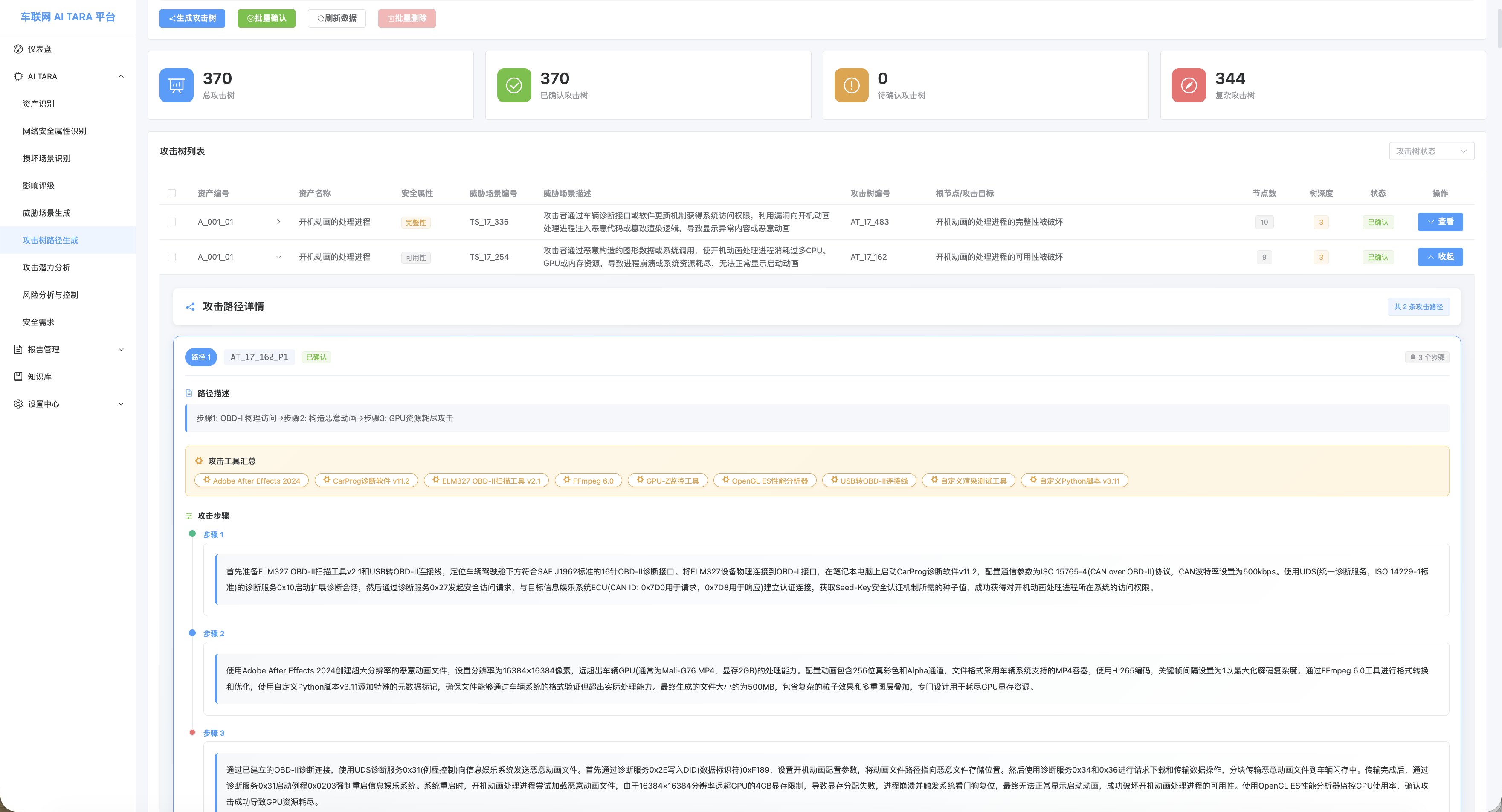Open 攻击潜力分析 in the sidebar
This screenshot has width=1502, height=812.
click(46, 267)
